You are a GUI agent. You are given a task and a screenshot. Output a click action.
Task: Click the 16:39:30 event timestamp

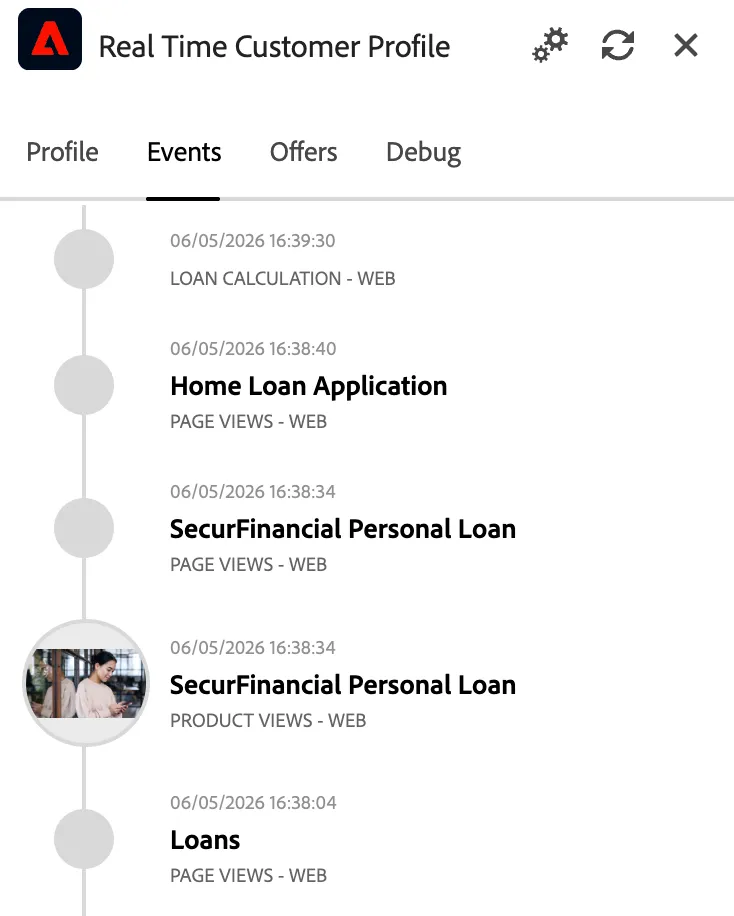tap(252, 241)
